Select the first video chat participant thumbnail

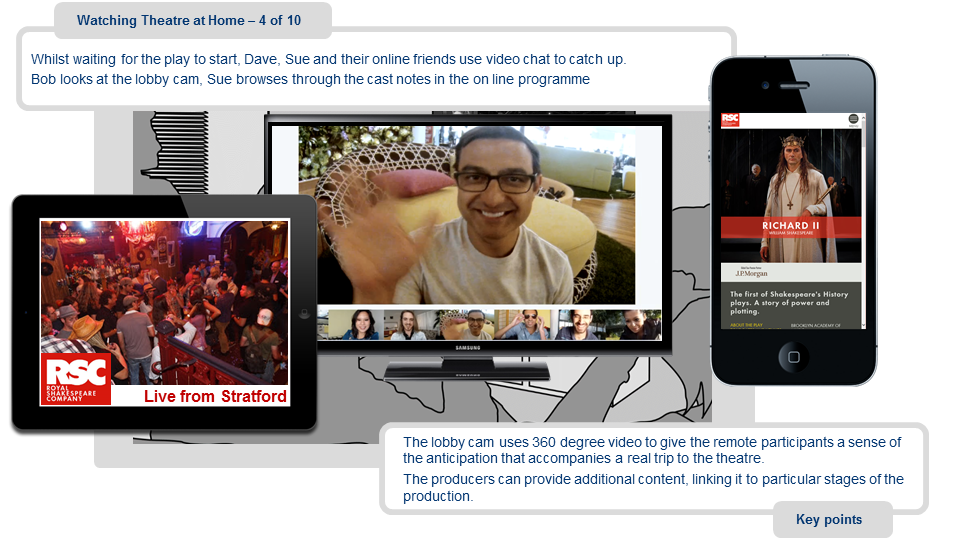[361, 325]
